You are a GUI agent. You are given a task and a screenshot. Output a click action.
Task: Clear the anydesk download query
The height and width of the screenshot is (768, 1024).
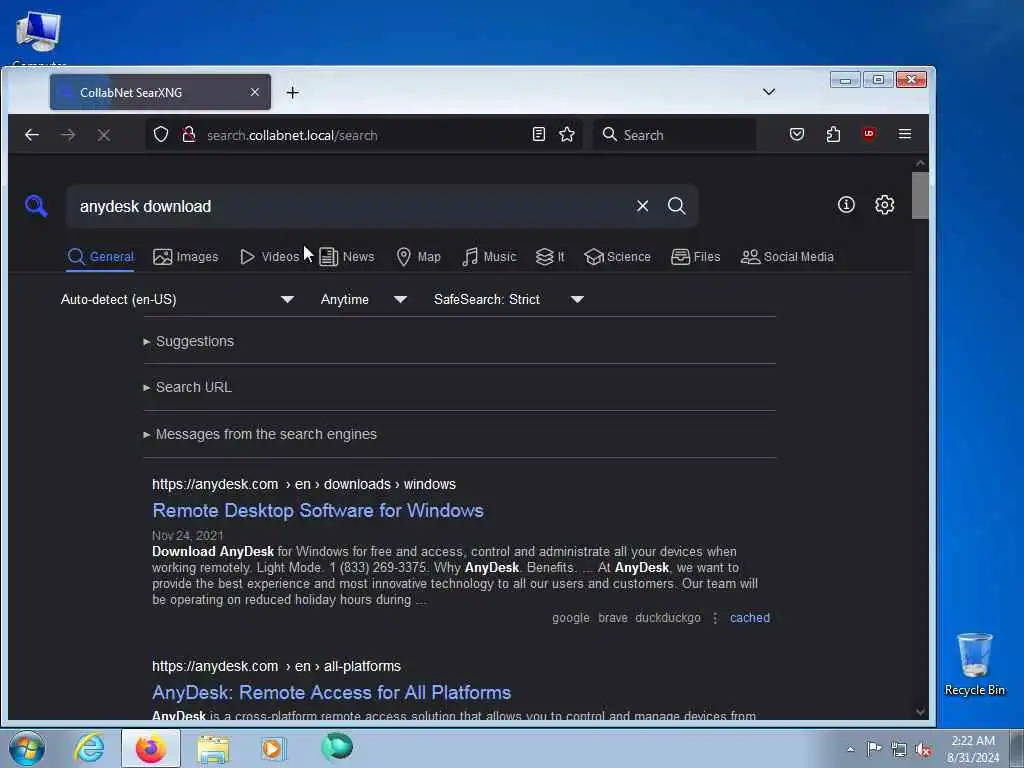pyautogui.click(x=643, y=206)
